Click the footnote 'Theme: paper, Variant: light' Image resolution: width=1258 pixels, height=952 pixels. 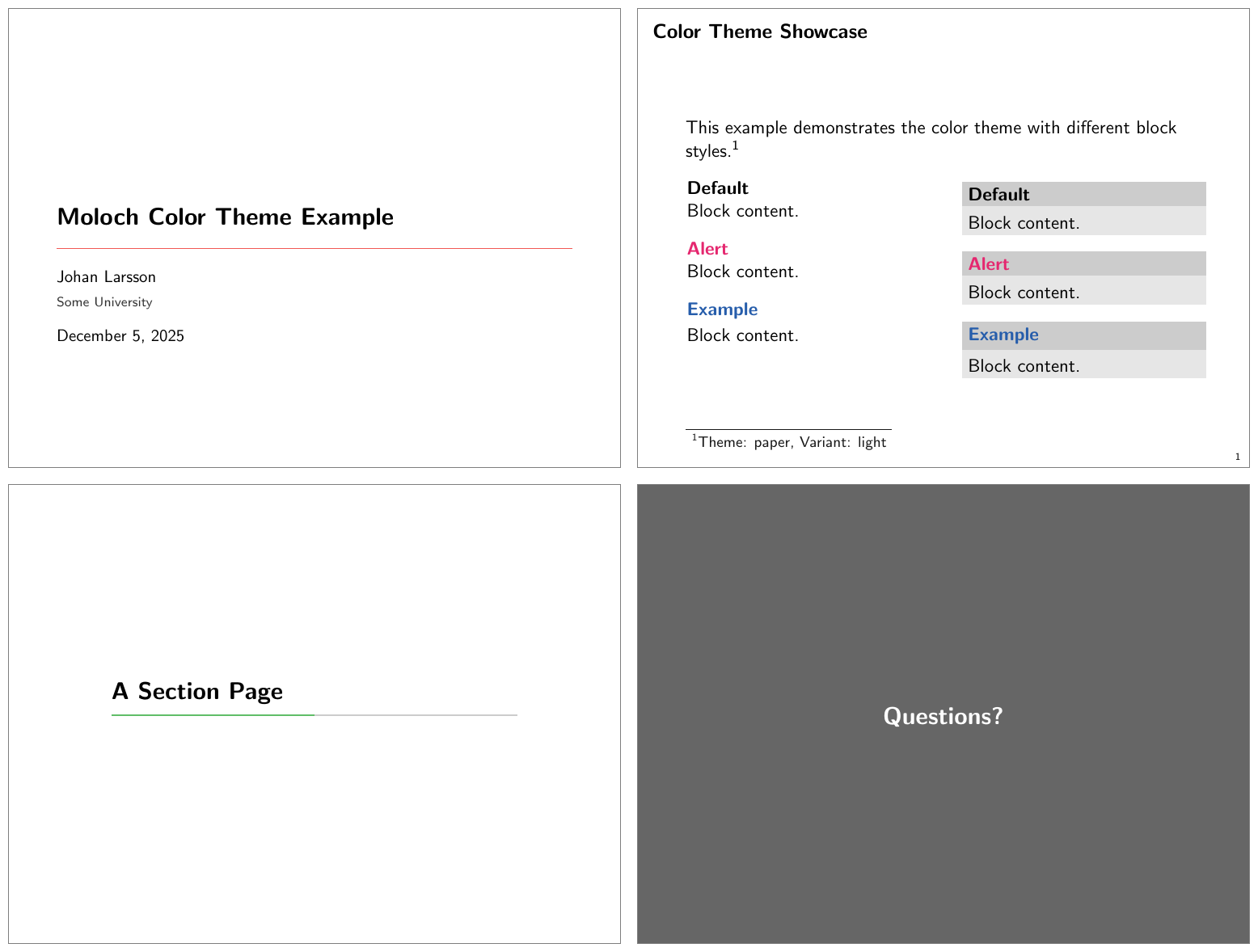(x=792, y=442)
